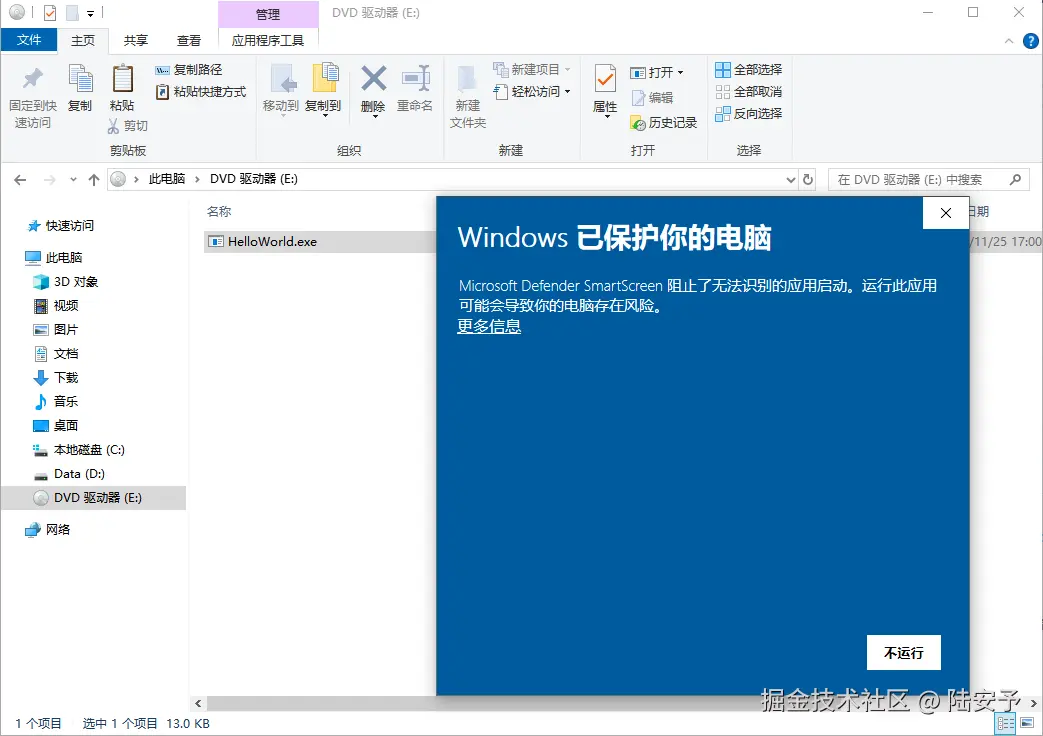
Task: Click the 属性 (Properties) checkmark icon
Action: pos(605,79)
